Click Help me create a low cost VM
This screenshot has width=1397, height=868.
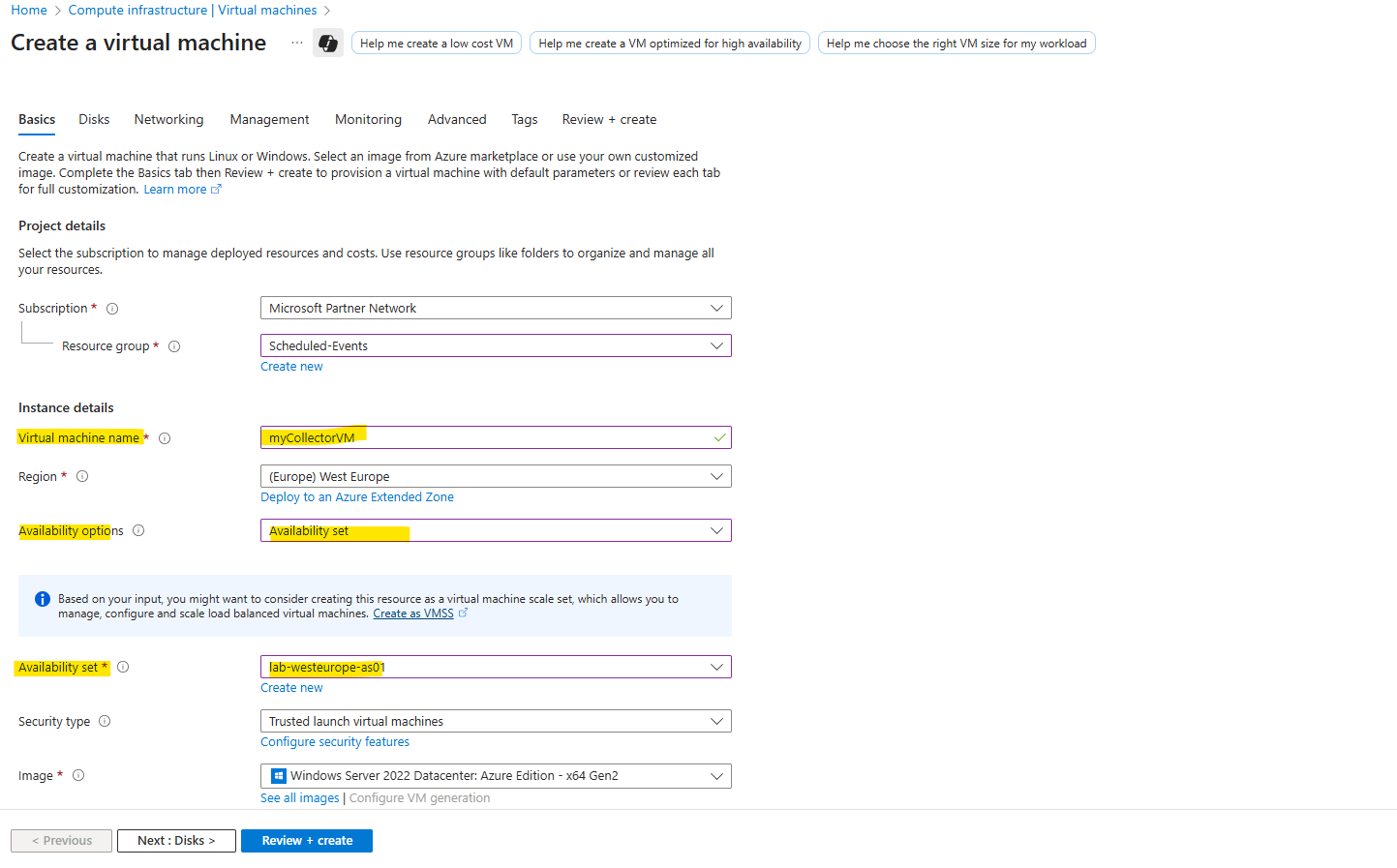(x=437, y=44)
